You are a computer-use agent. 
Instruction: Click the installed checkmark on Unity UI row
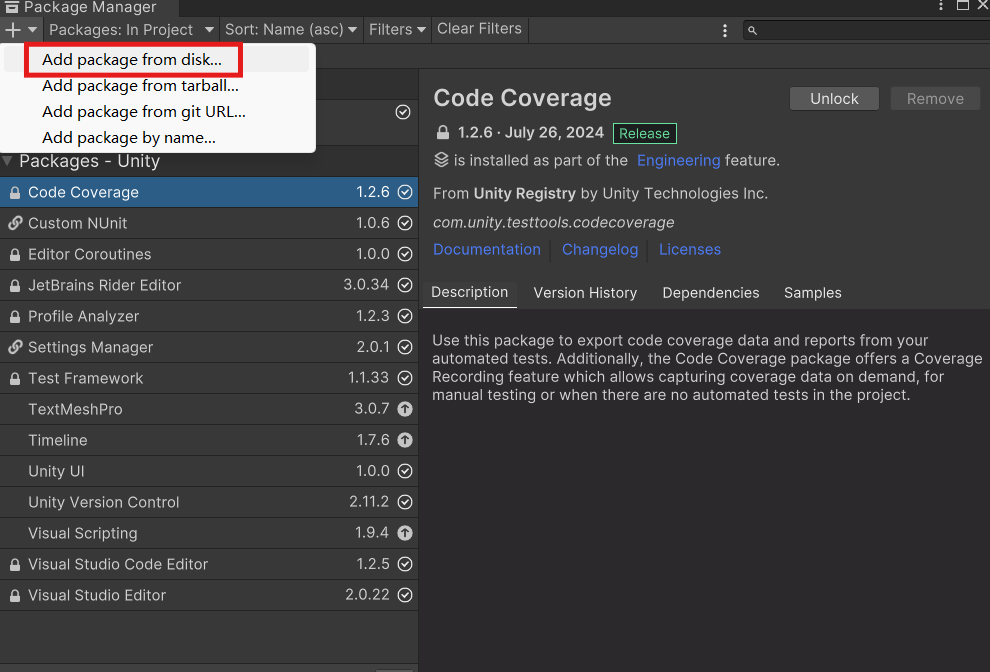click(405, 471)
